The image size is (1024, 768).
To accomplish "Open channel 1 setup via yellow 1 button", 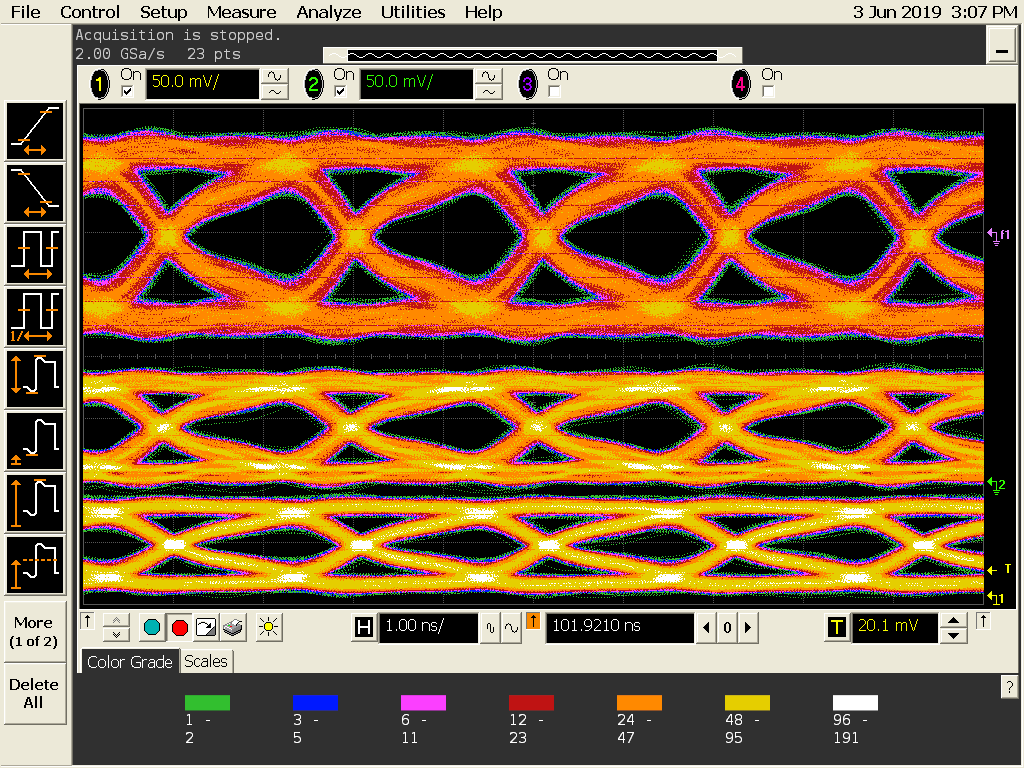I will coord(99,84).
